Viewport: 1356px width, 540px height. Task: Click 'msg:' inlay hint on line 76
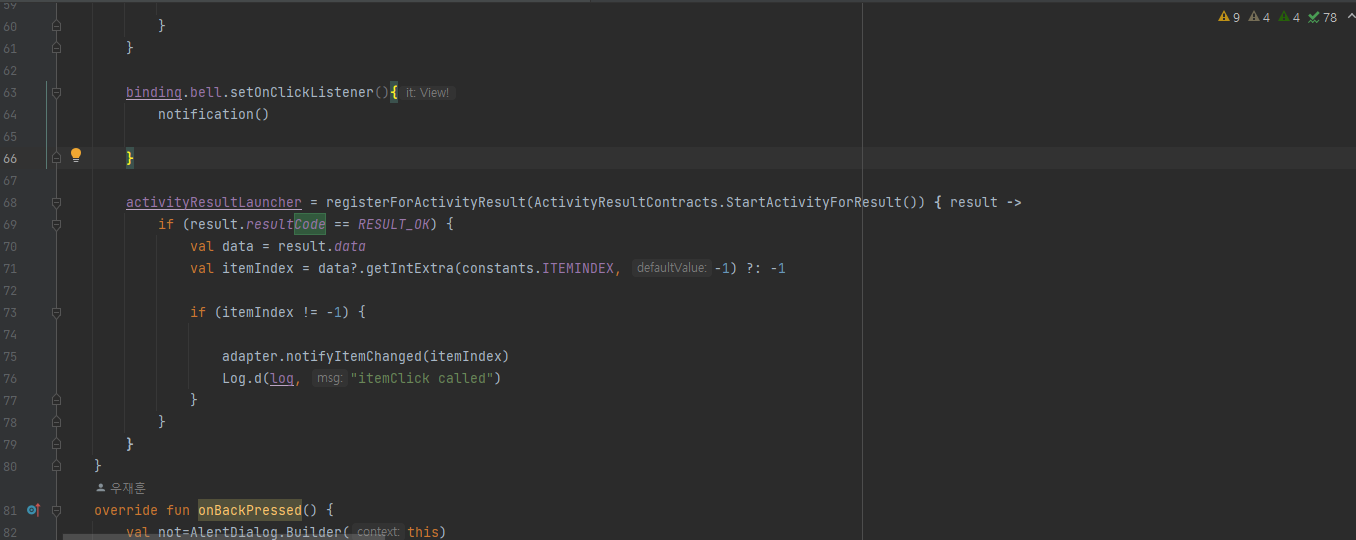[x=329, y=378]
